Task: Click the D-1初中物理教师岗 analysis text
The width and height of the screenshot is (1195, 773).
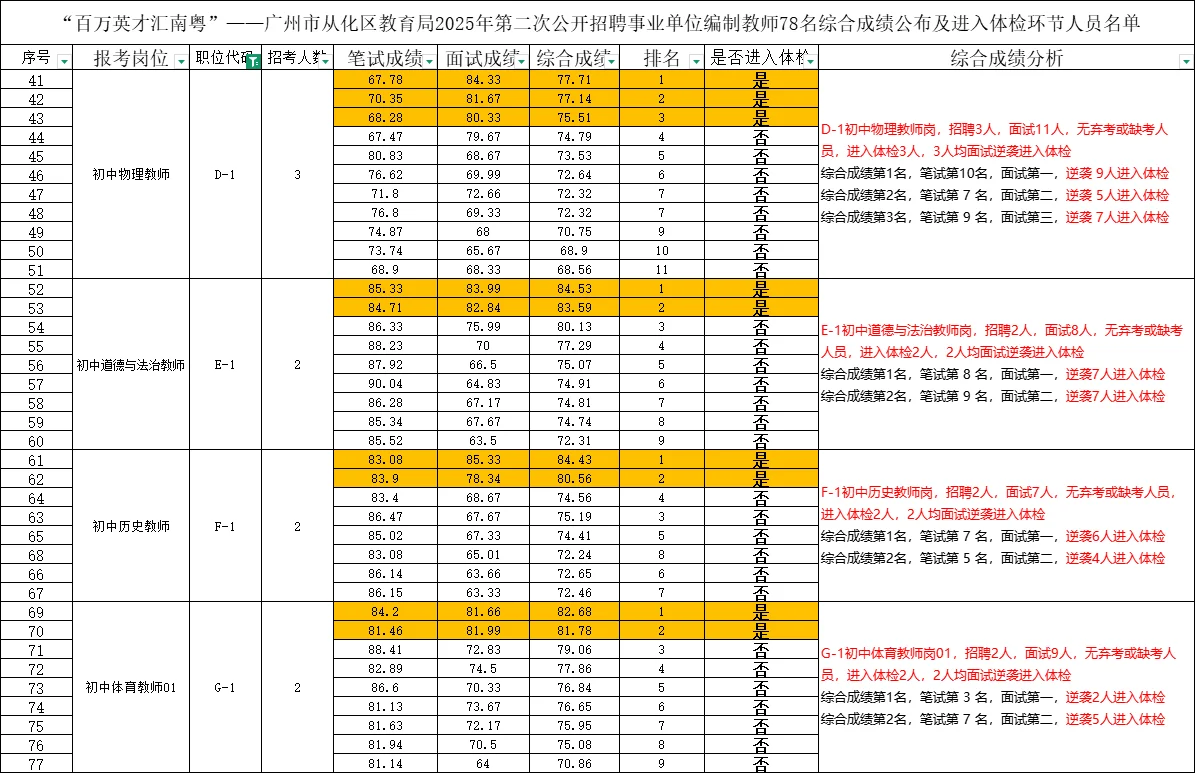Action: (x=994, y=140)
